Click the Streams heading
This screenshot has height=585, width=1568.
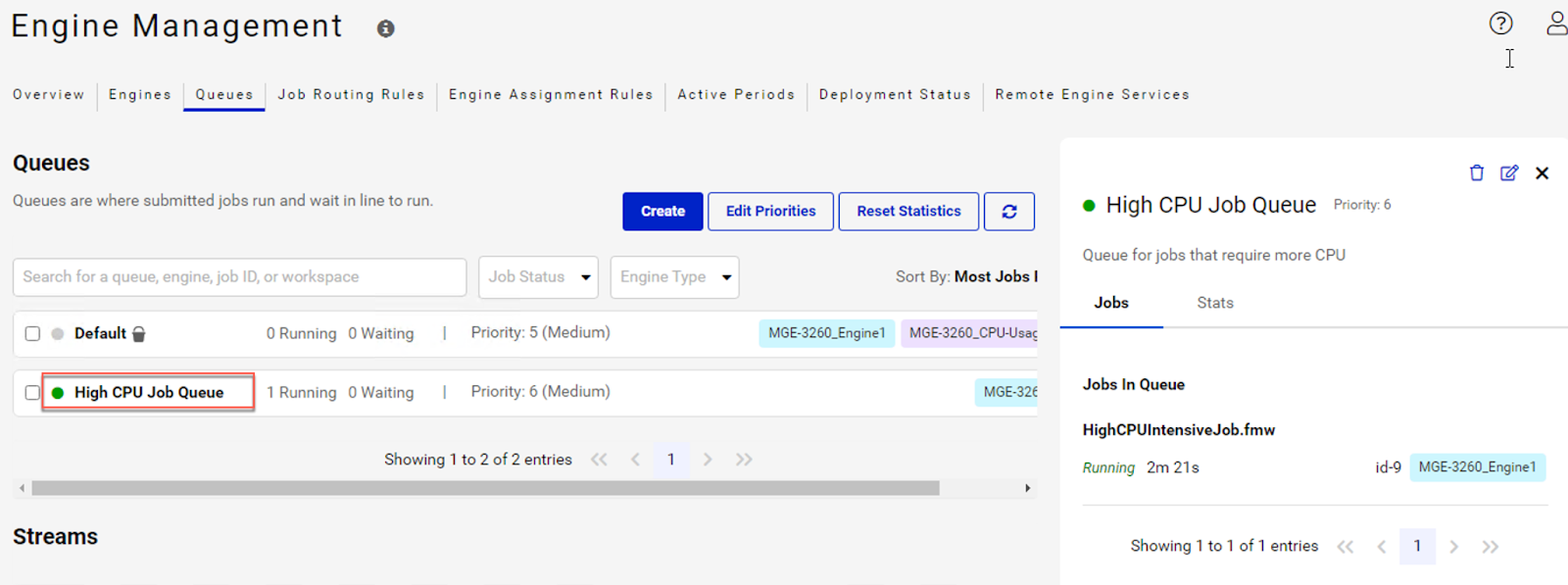point(56,537)
